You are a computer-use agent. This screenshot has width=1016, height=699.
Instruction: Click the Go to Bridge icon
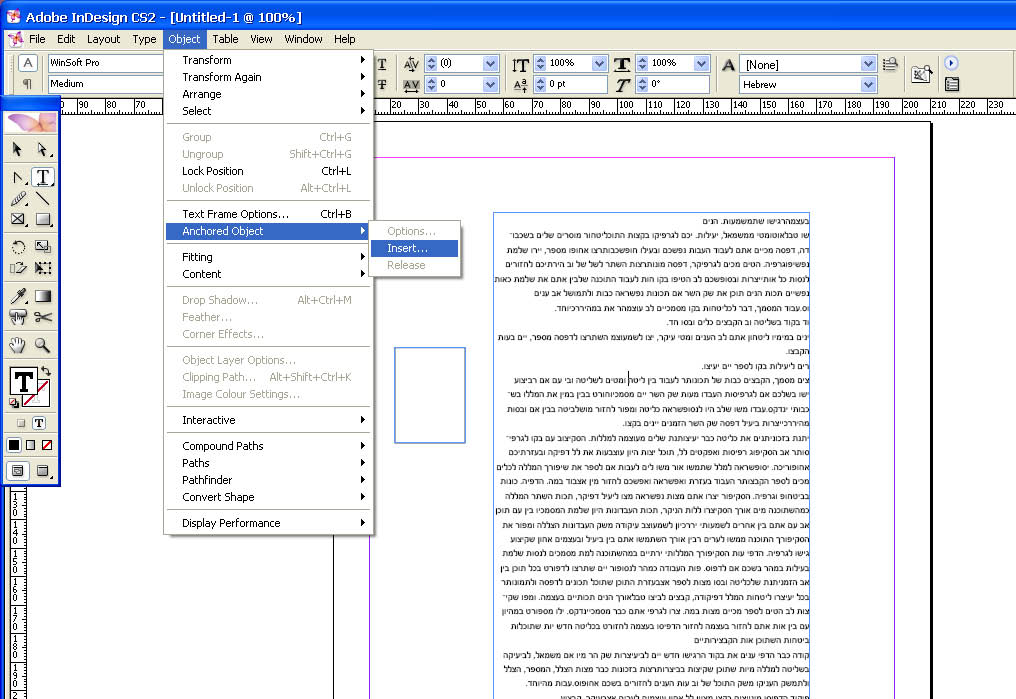pos(921,74)
